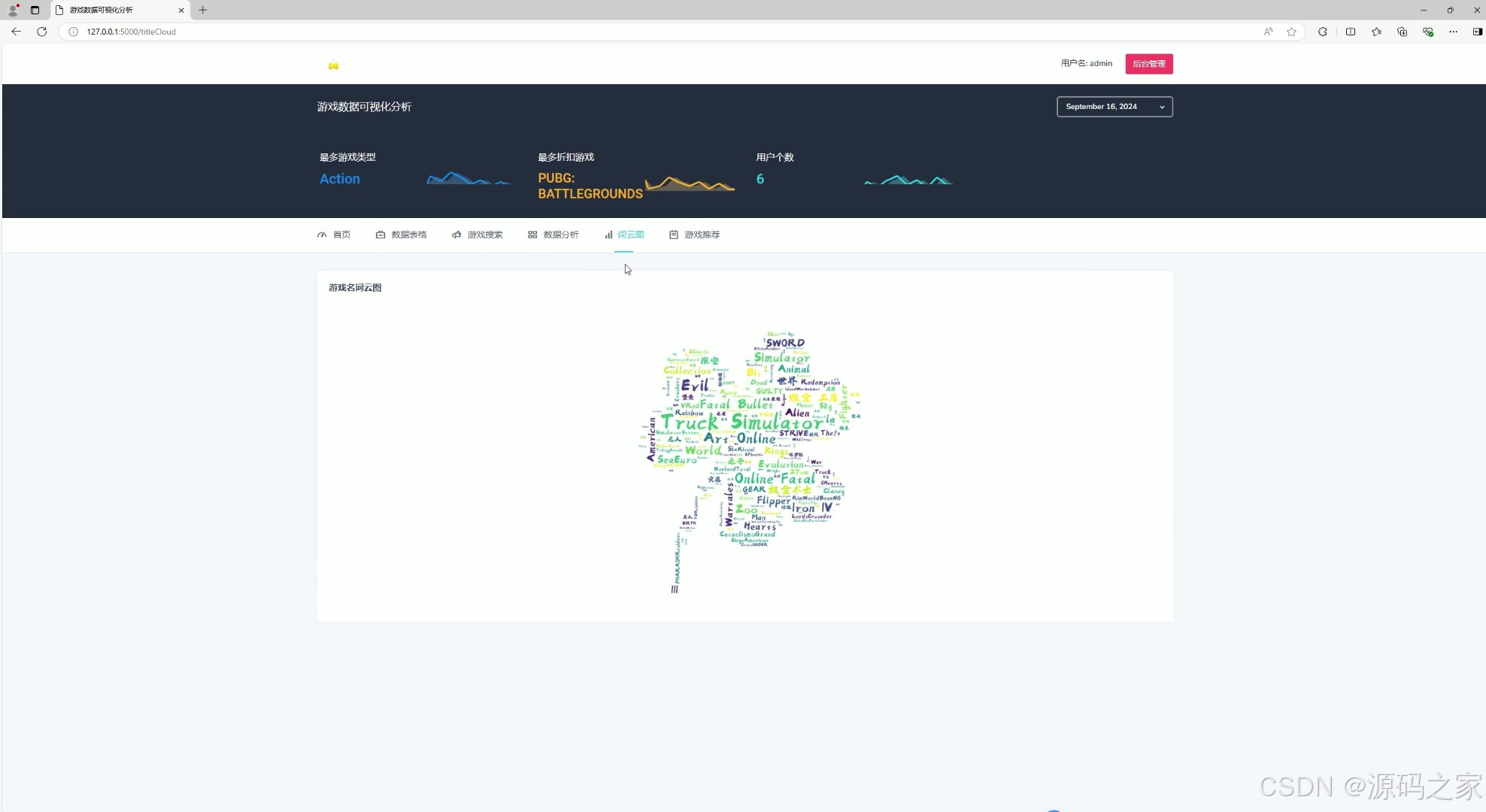Add this page to favorites star
Viewport: 1486px width, 812px height.
click(1291, 32)
